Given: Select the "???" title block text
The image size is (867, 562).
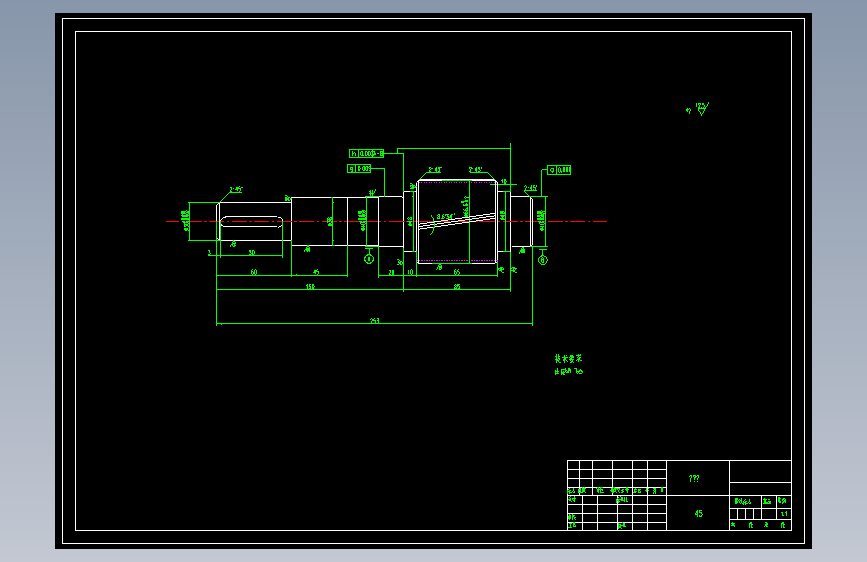Looking at the screenshot, I should [694, 478].
